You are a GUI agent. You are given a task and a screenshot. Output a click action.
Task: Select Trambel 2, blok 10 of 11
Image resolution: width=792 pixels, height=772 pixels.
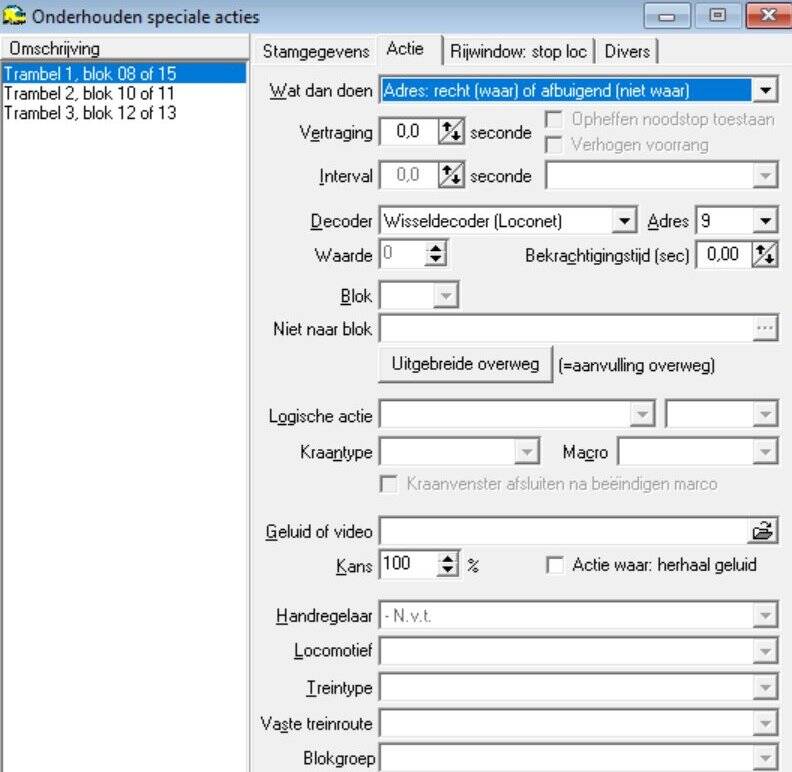coord(124,93)
